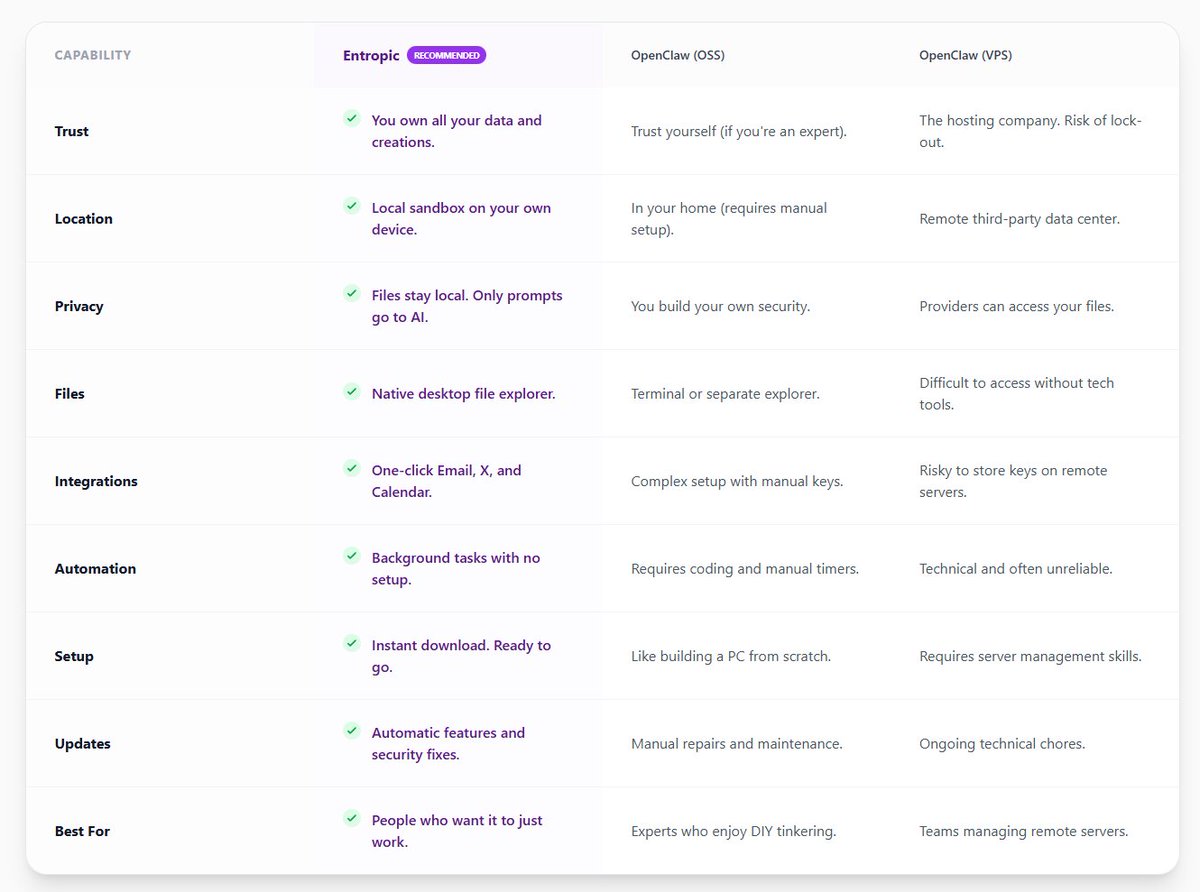This screenshot has width=1200, height=892.
Task: Click the green check icon in the Best For row
Action: coord(352,818)
